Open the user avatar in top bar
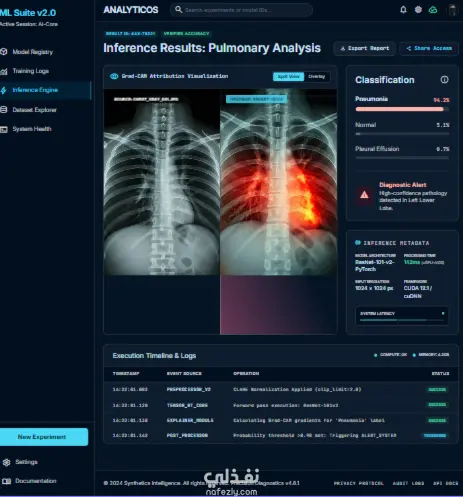This screenshot has width=463, height=497. point(452,10)
